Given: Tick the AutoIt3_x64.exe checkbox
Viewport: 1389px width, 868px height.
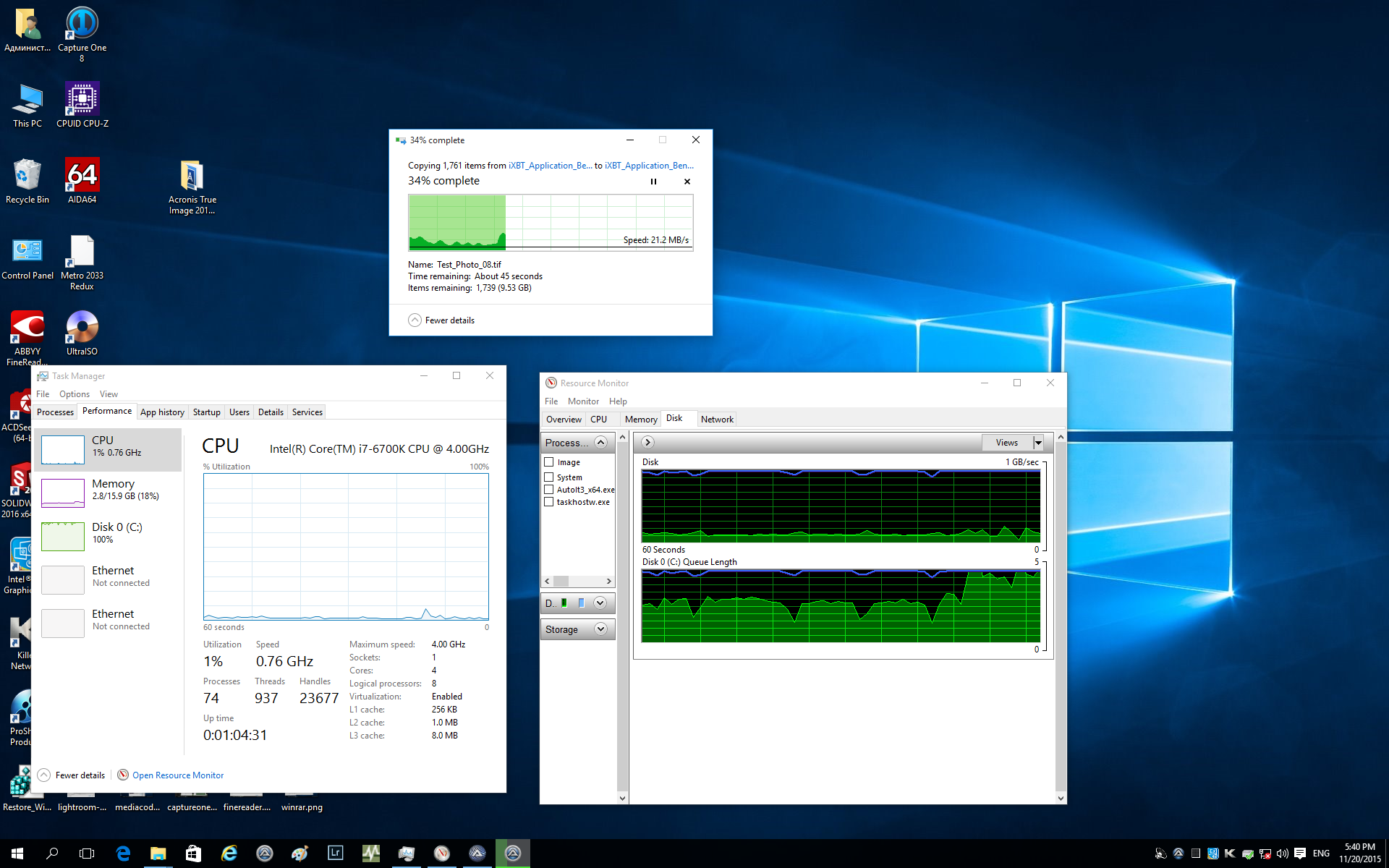Looking at the screenshot, I should 549,490.
